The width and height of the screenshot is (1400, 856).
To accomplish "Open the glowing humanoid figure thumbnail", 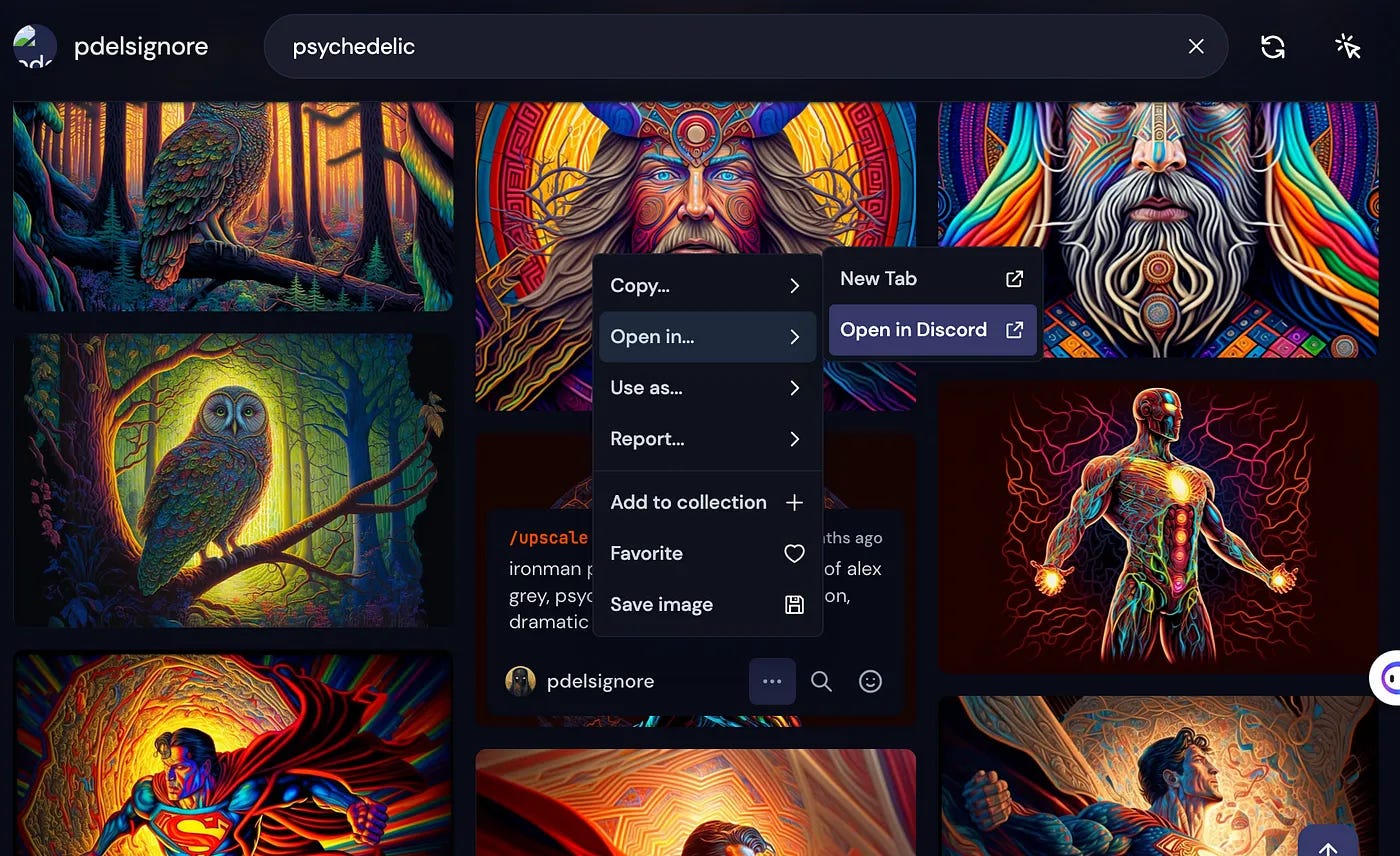I will (x=1158, y=526).
